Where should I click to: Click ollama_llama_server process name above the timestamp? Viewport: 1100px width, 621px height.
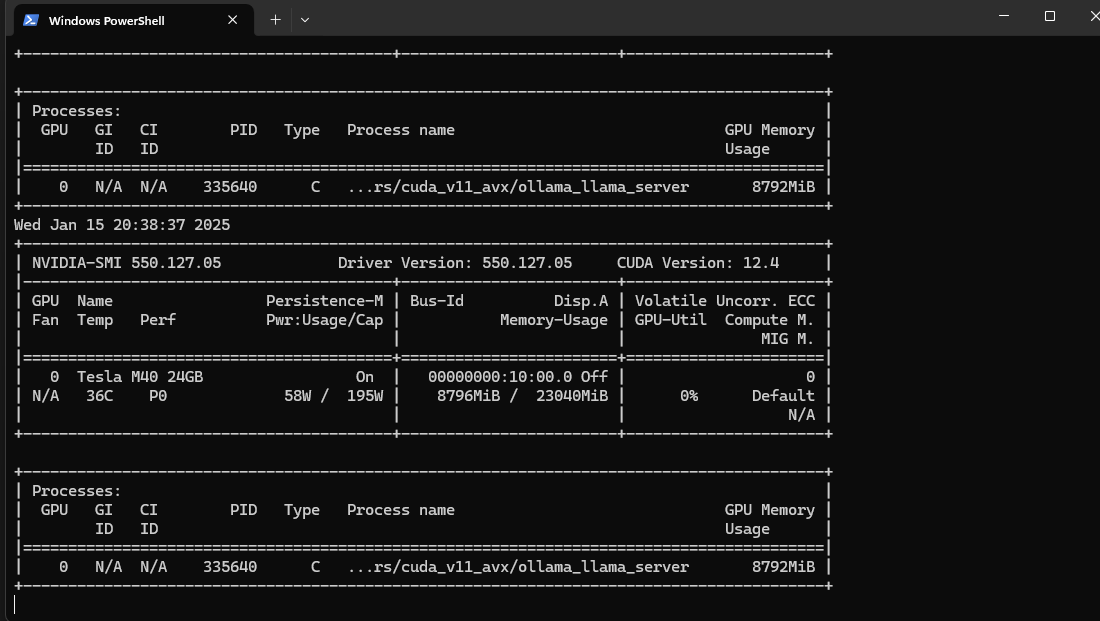click(x=603, y=187)
